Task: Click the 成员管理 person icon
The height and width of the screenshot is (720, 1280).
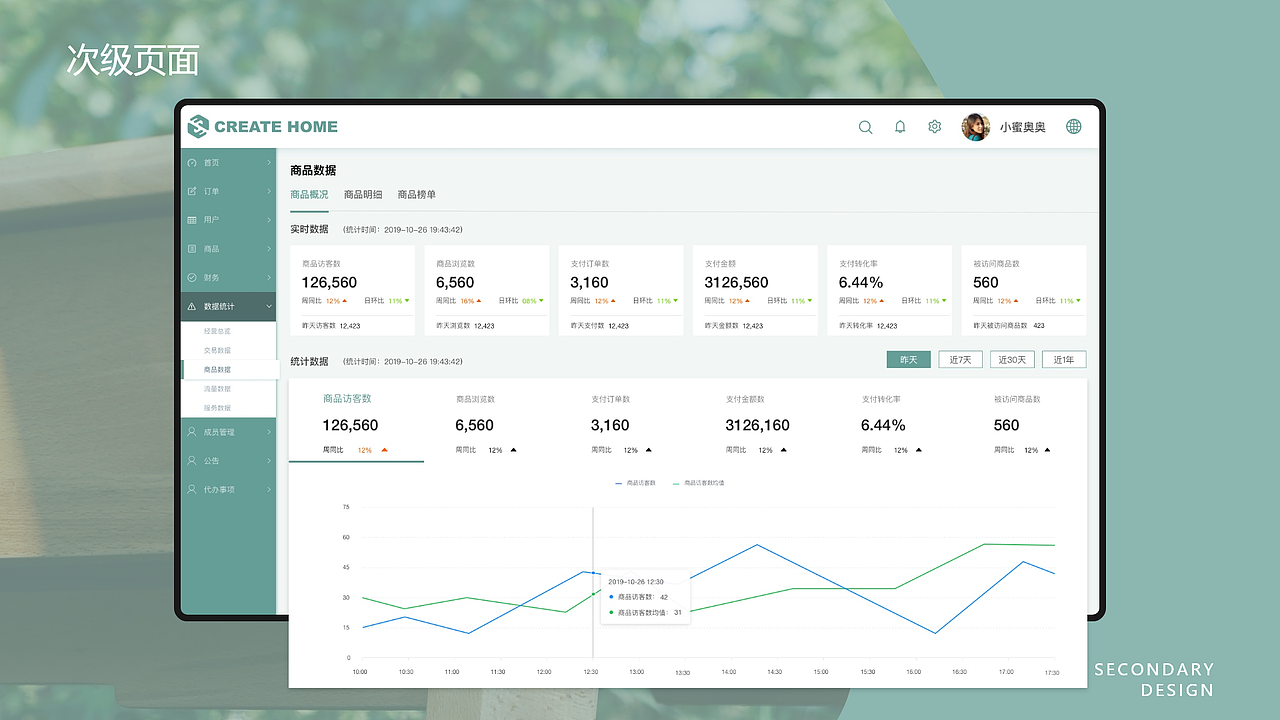Action: [192, 432]
